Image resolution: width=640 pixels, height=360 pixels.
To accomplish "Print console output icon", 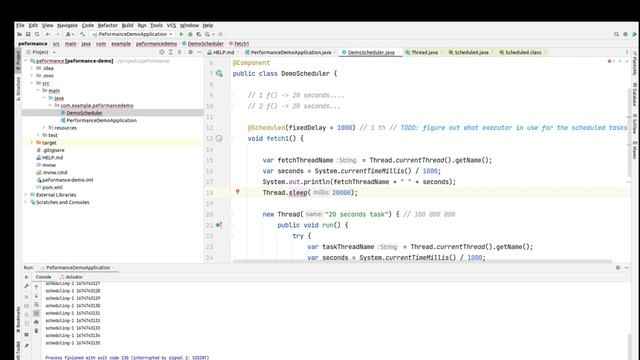I will [x=36, y=322].
